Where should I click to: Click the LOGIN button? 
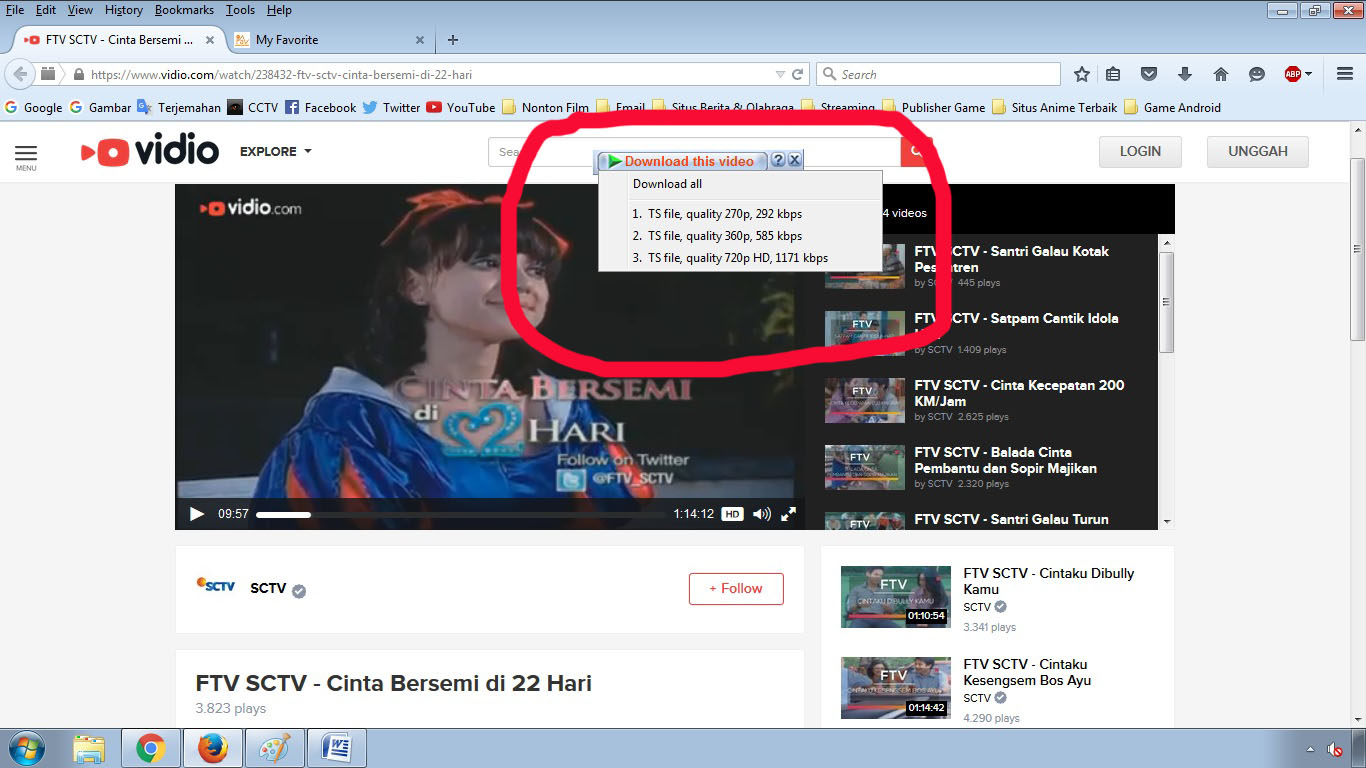point(1140,151)
